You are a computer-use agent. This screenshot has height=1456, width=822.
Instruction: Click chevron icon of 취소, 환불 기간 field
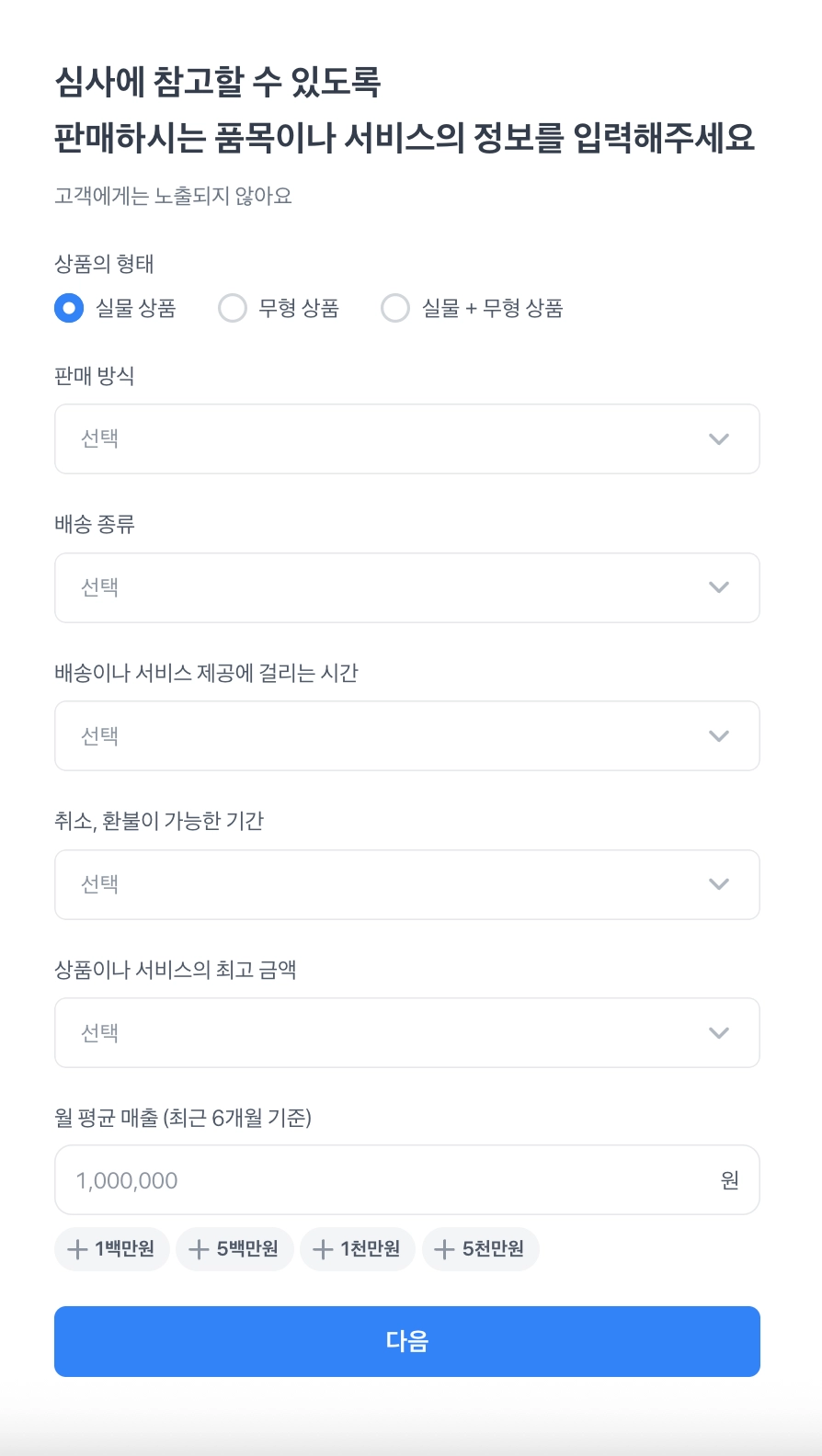719,885
